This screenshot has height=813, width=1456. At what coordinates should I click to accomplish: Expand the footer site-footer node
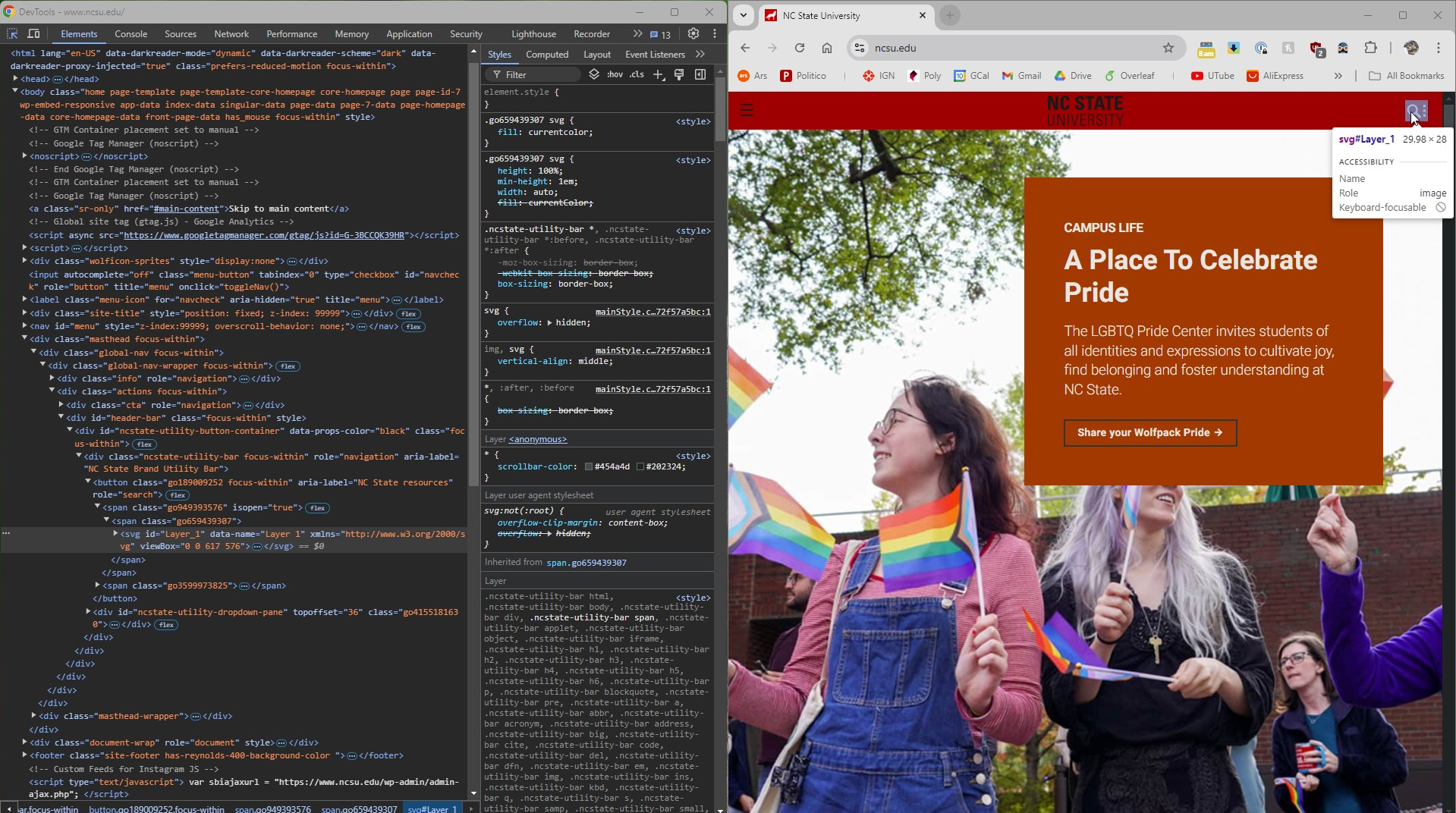tap(24, 755)
